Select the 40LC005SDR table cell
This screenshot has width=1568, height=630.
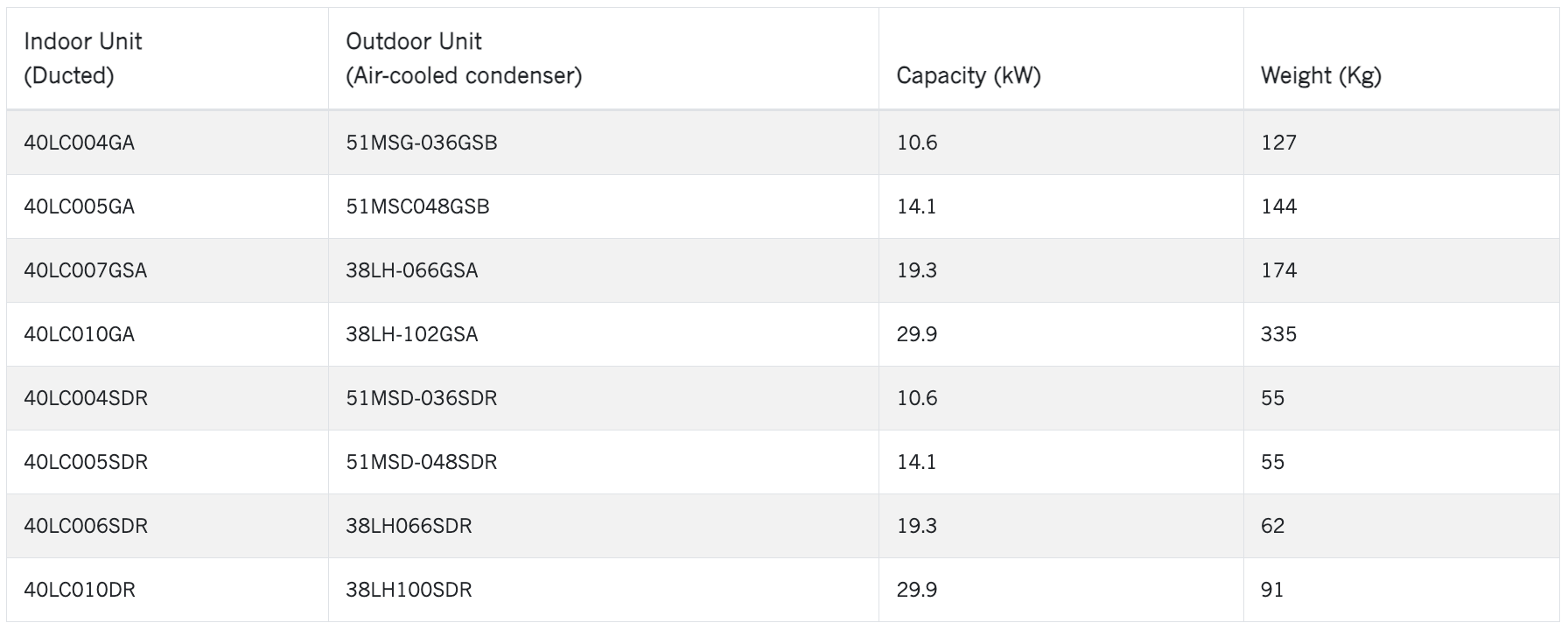click(x=167, y=462)
